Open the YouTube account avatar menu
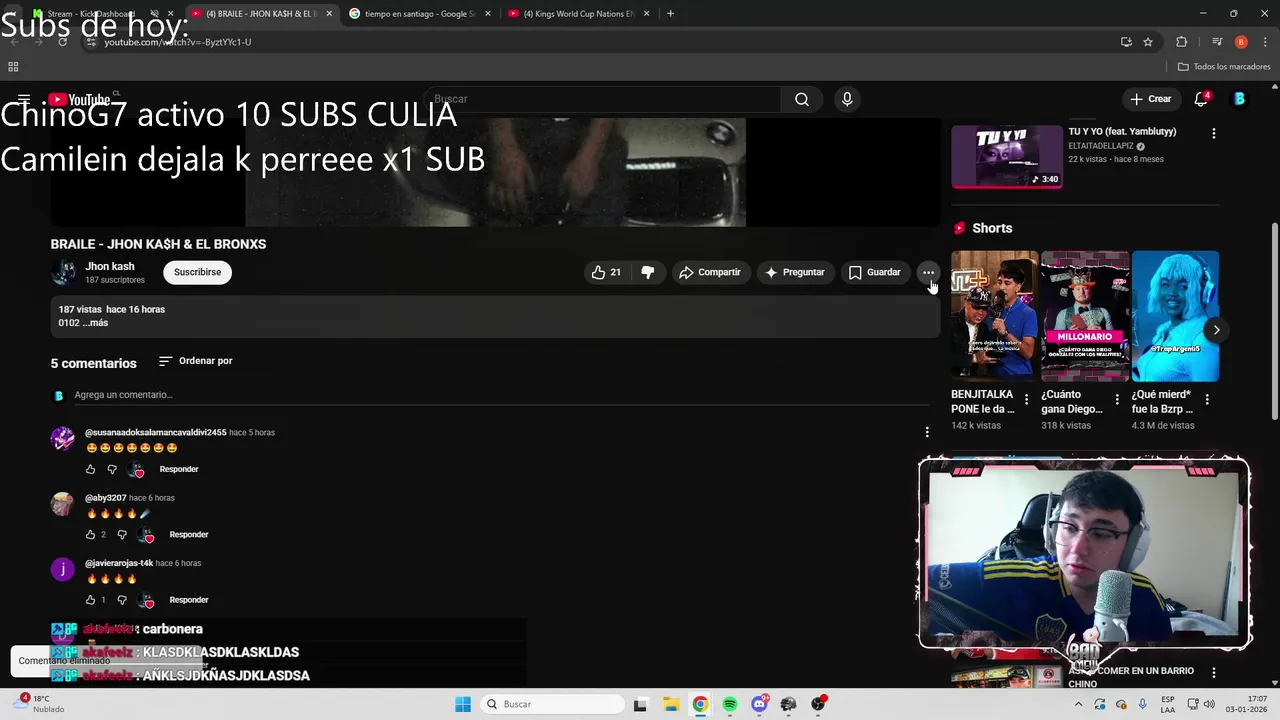Screen dimensions: 1280x720 pyautogui.click(x=1239, y=99)
